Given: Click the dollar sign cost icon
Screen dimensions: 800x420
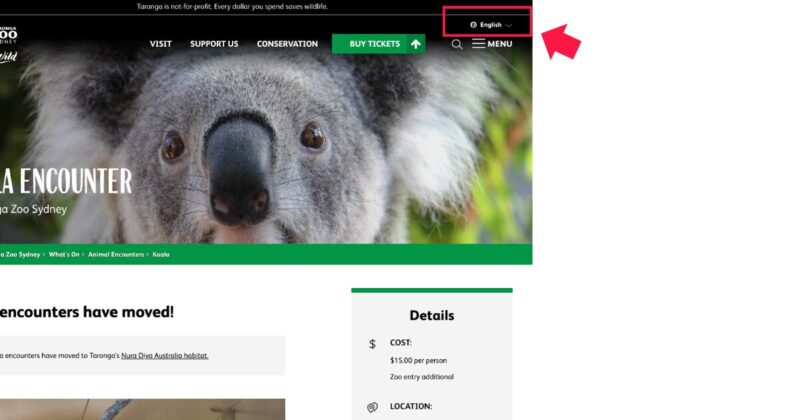Looking at the screenshot, I should click(372, 344).
